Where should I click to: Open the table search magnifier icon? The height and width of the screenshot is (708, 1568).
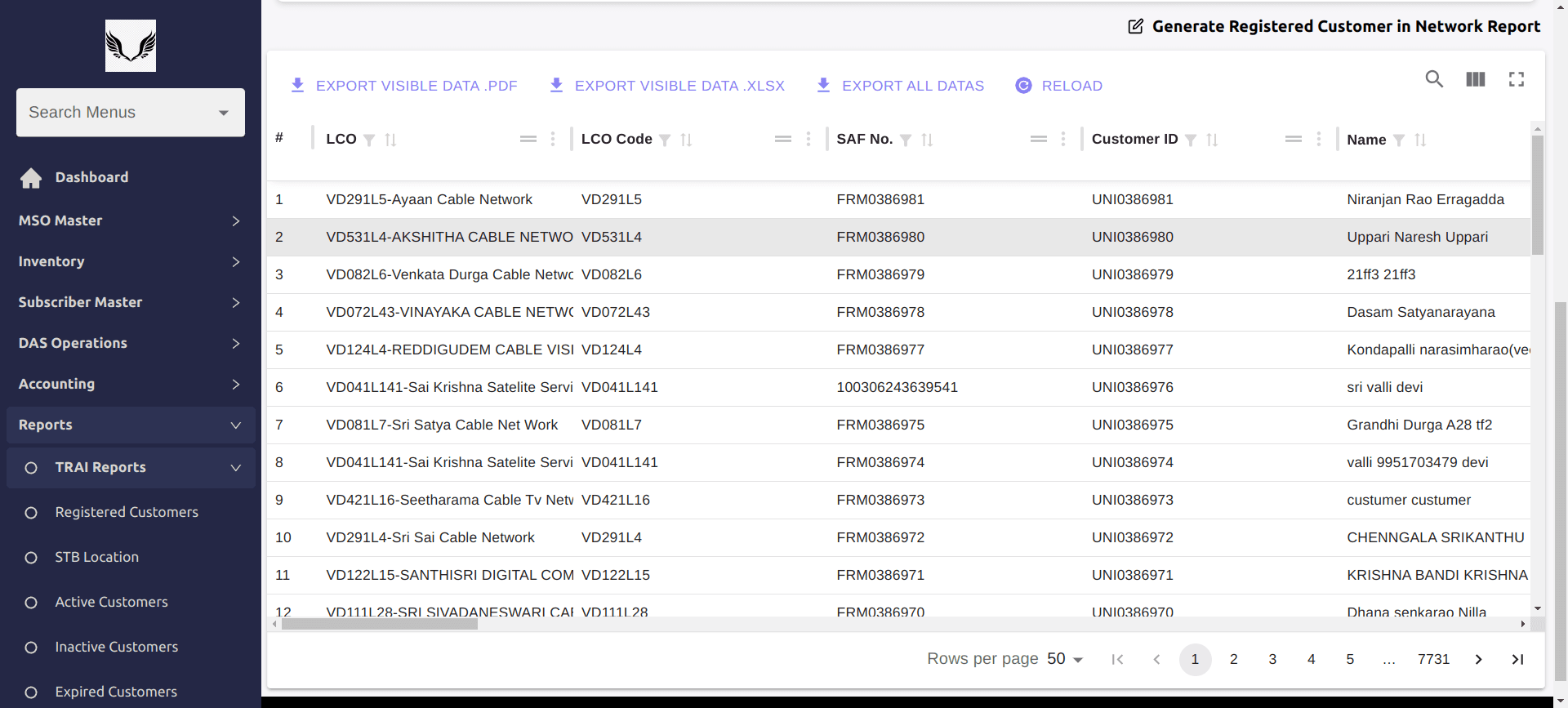[x=1434, y=79]
